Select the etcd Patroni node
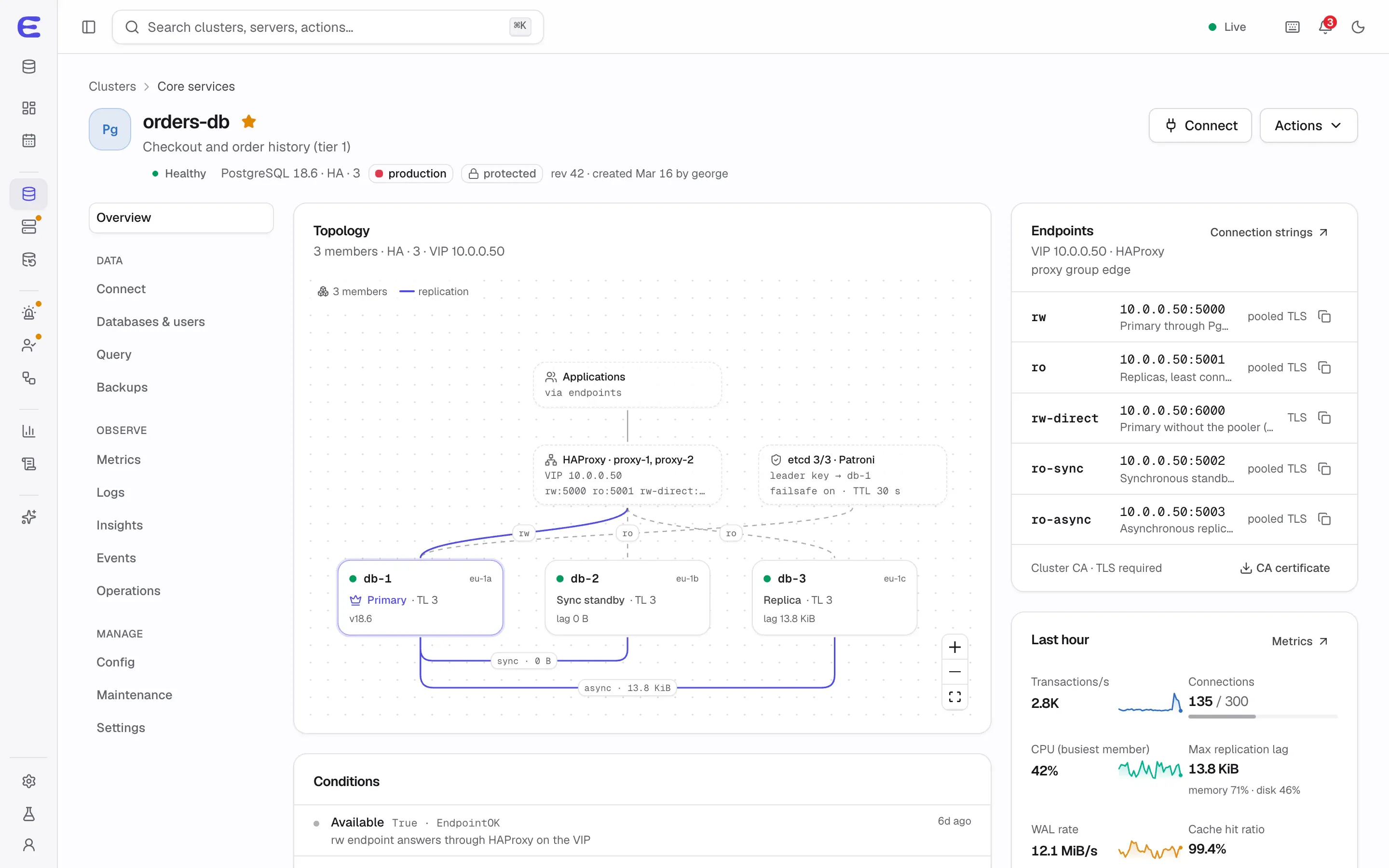Viewport: 1389px width, 868px height. [852, 475]
